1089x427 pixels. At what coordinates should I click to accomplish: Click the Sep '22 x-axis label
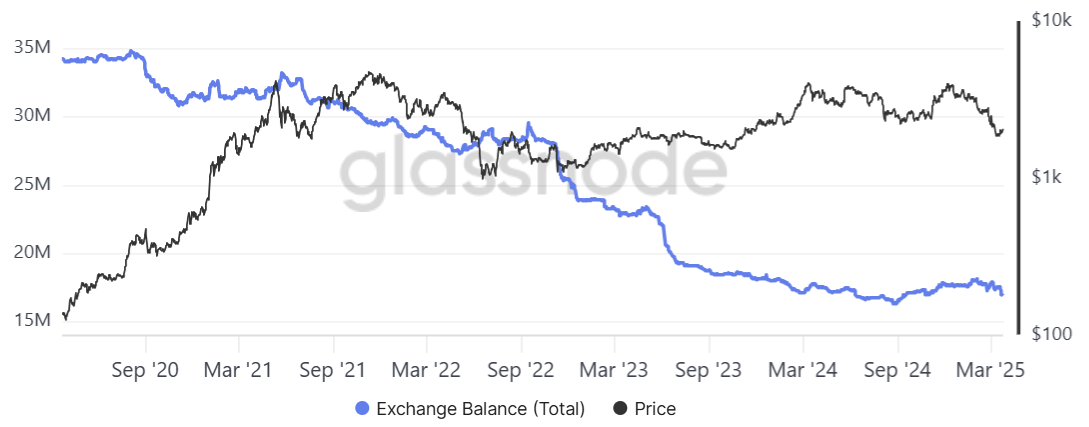point(523,371)
